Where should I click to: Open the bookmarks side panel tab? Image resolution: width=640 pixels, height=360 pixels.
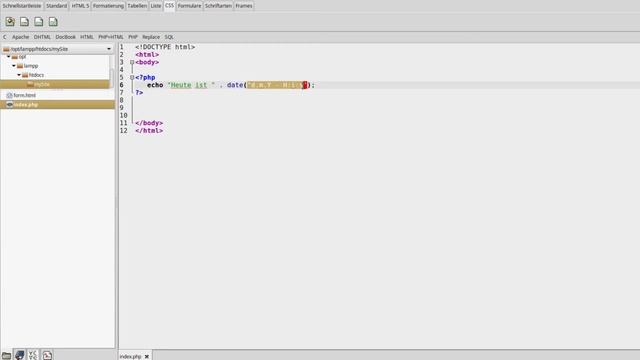click(x=20, y=355)
